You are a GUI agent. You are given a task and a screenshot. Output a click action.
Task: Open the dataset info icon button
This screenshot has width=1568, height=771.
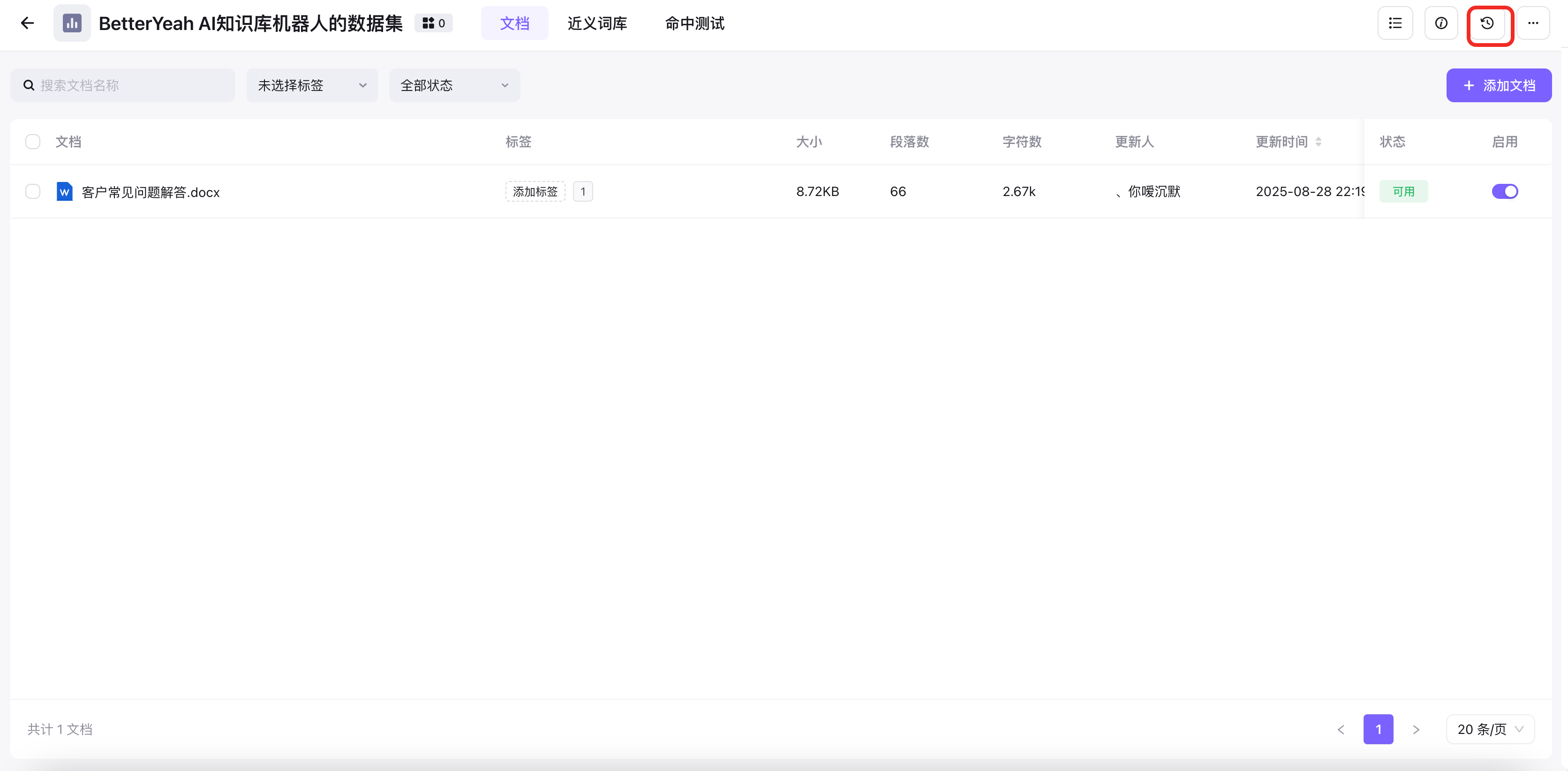[x=1441, y=23]
